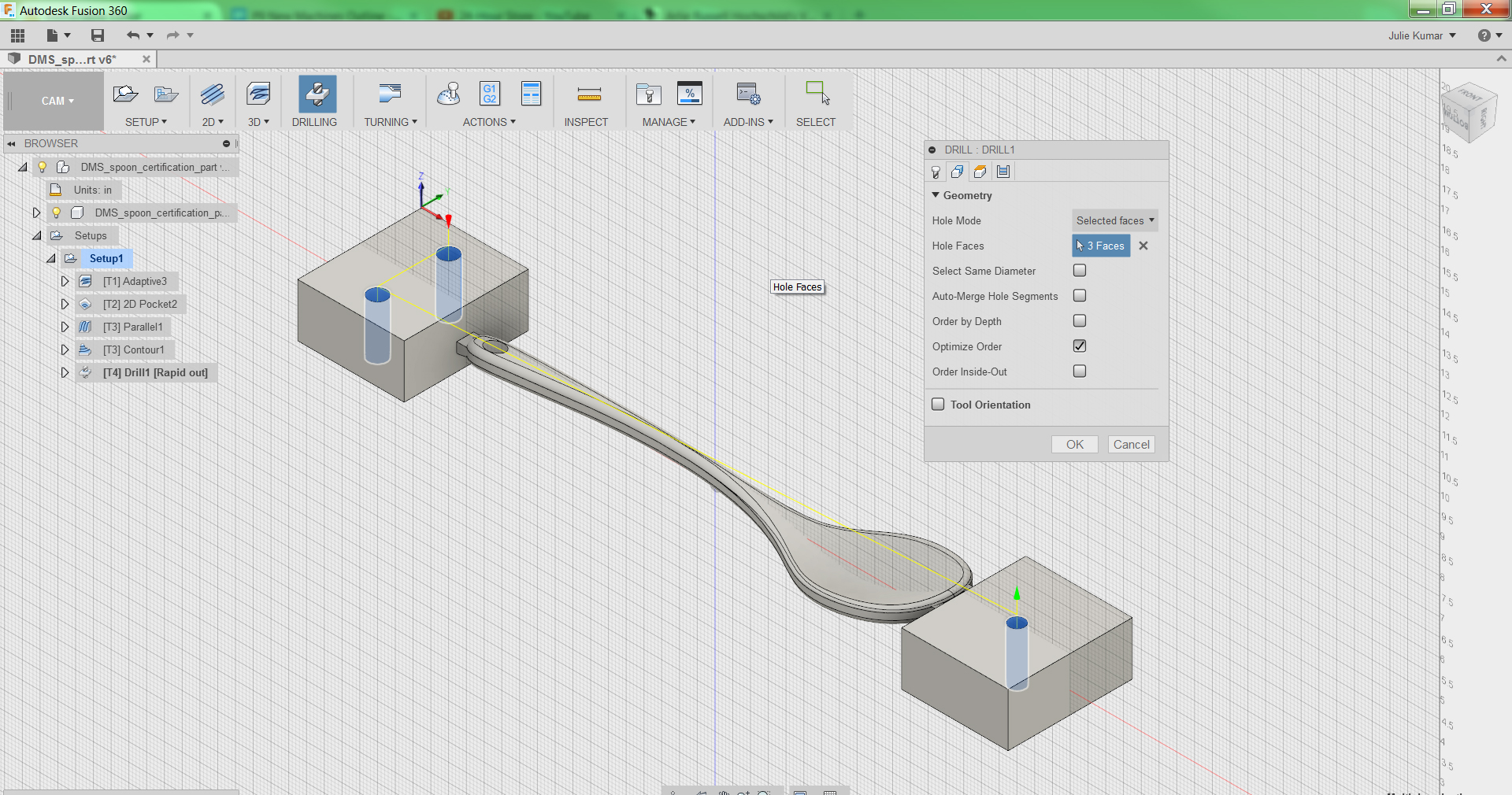The image size is (1512, 795).
Task: Click the Add-Ins scripts icon
Action: click(x=748, y=94)
